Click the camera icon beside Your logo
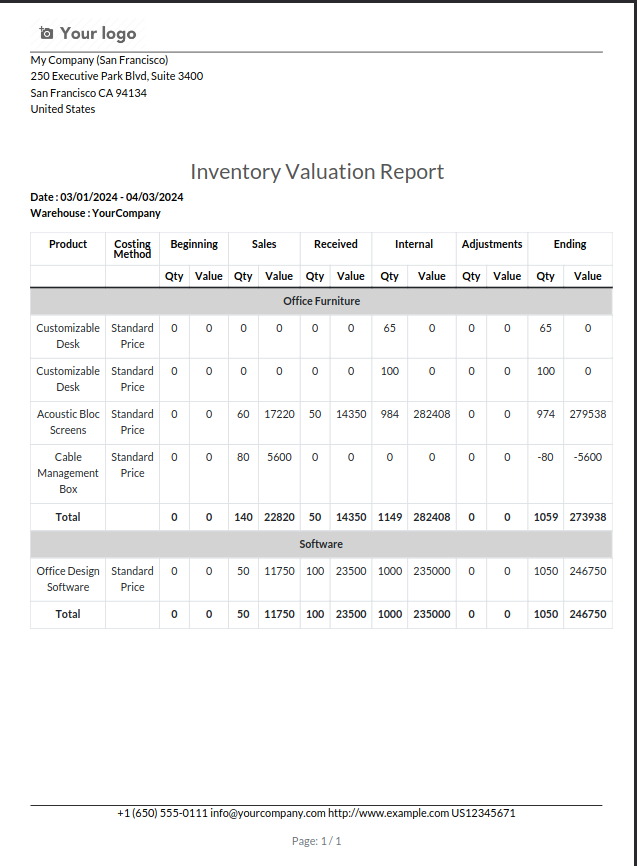This screenshot has width=637, height=866. (46, 33)
